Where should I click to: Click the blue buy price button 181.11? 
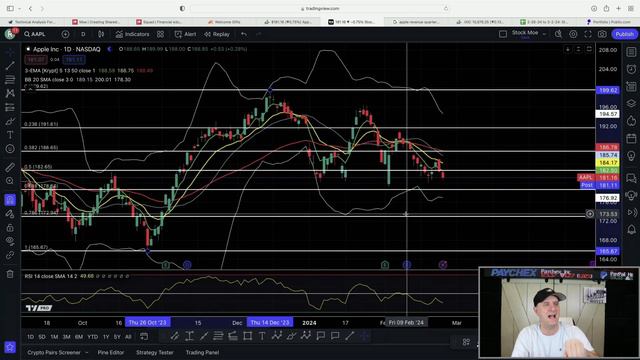coord(74,60)
